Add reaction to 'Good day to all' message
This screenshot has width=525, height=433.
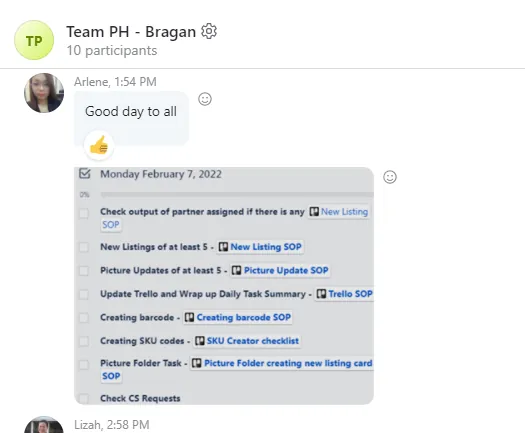[205, 99]
